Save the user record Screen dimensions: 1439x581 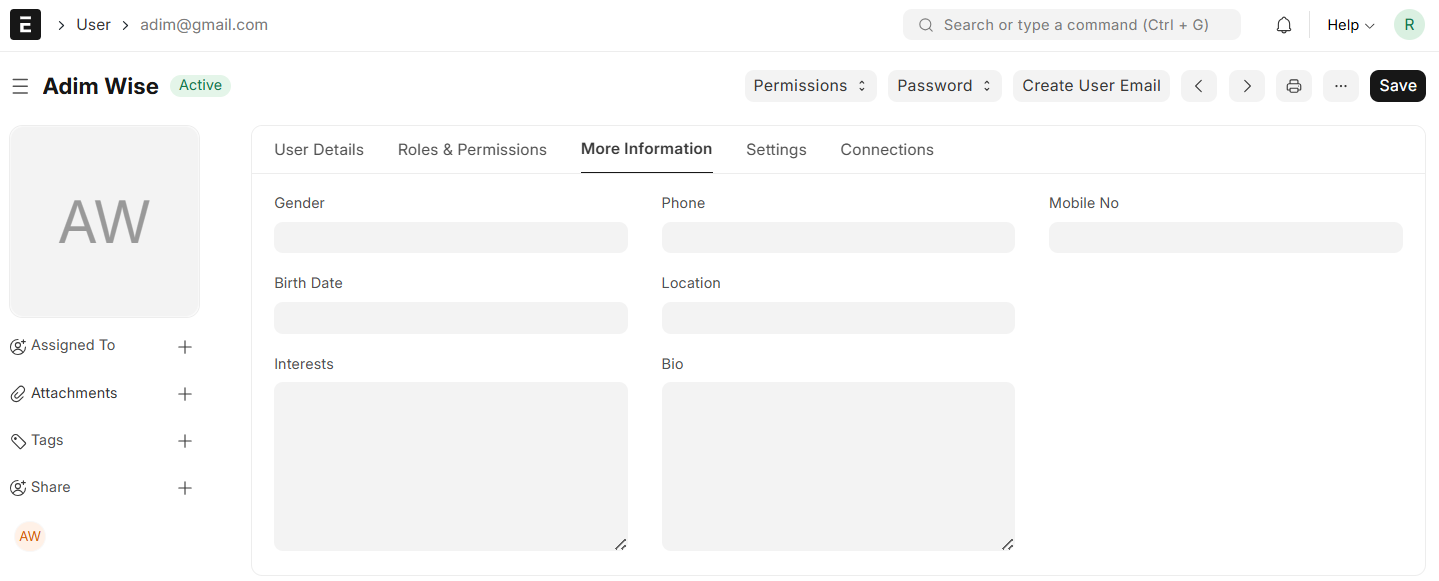1397,86
